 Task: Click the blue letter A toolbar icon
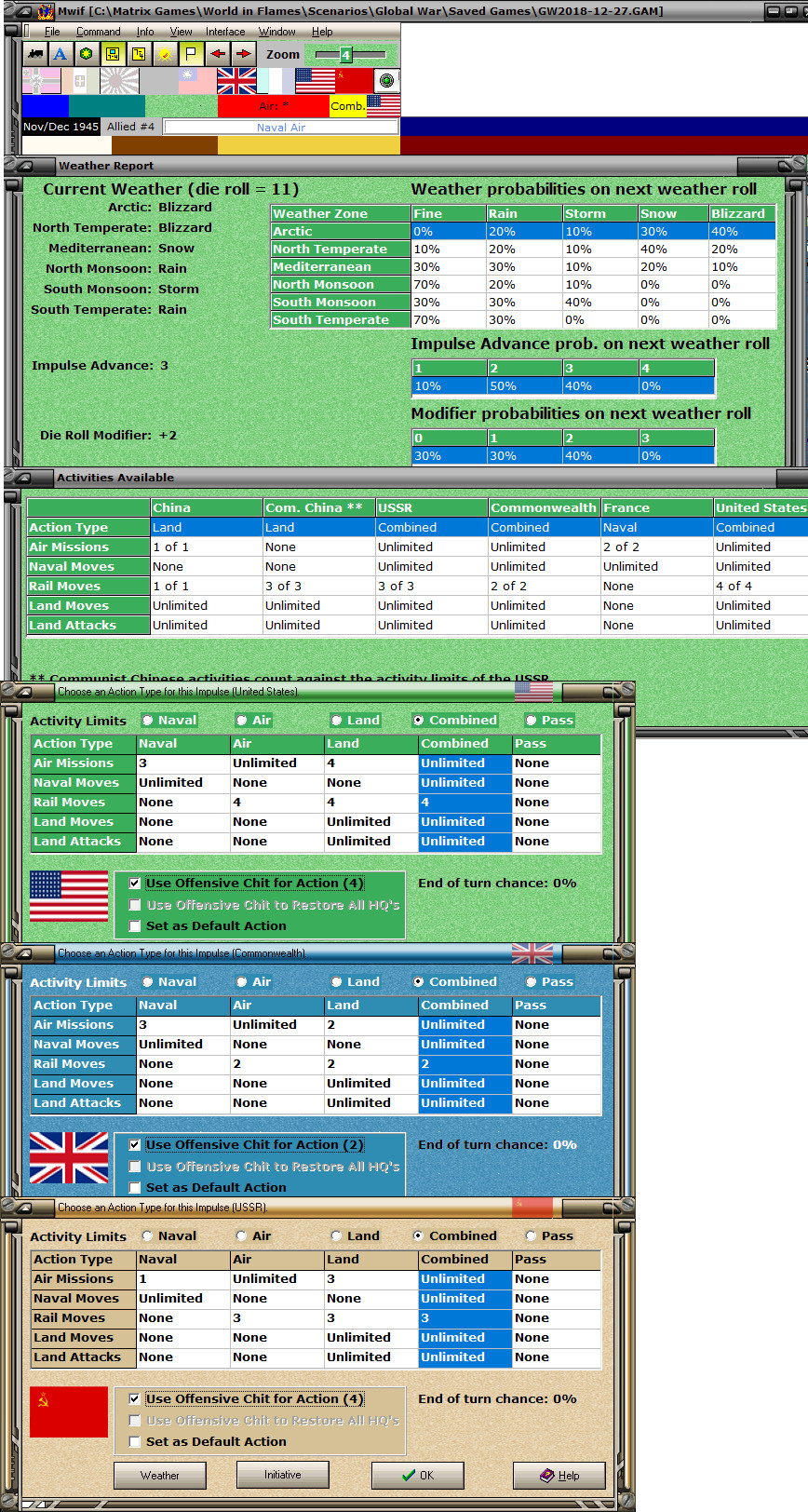click(60, 54)
